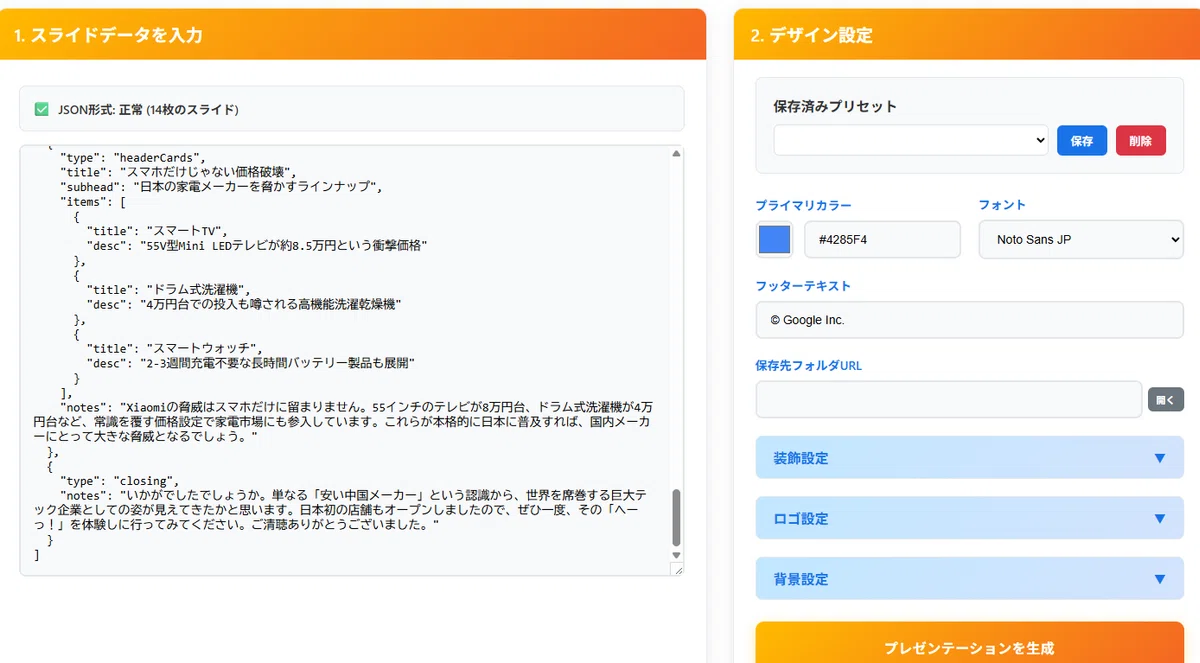The height and width of the screenshot is (663, 1200).
Task: Click the 保存済みプリセット label
Action: pos(835,106)
